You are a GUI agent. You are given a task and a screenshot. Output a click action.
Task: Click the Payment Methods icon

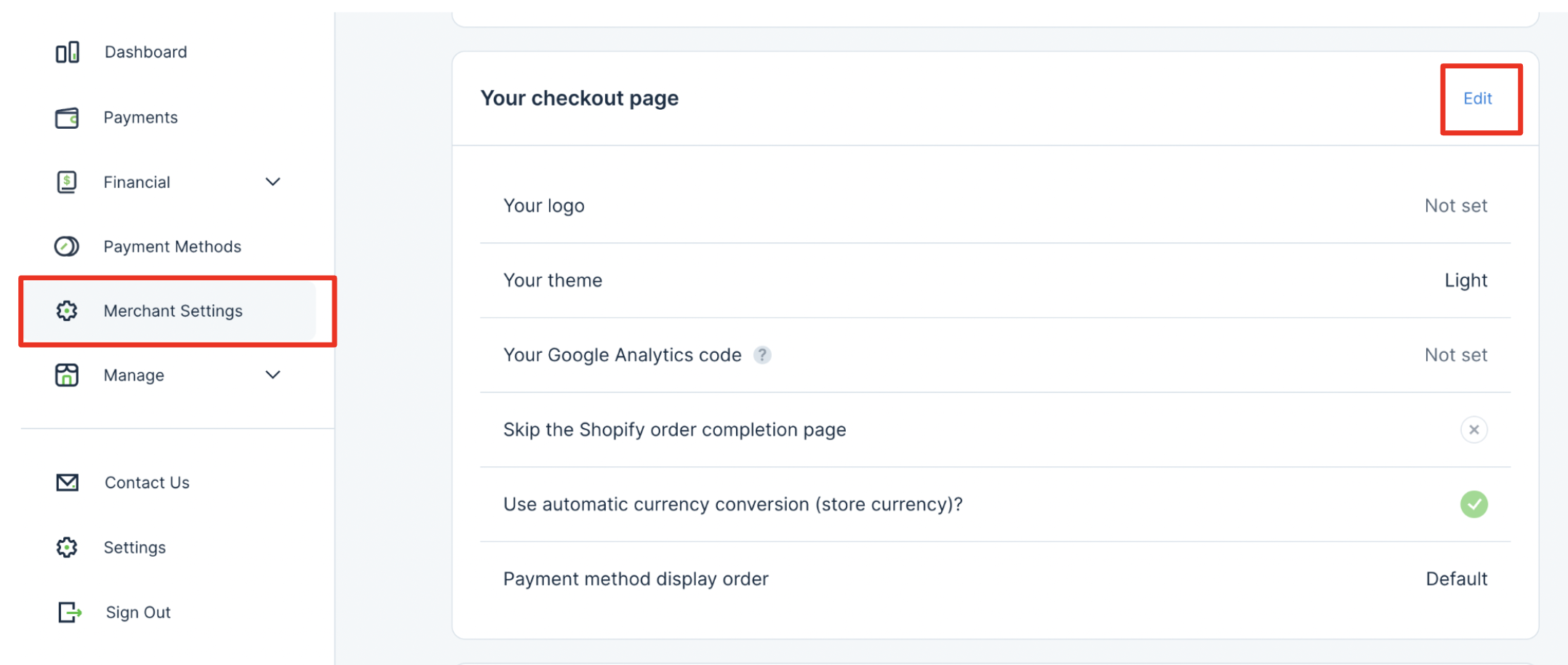tap(67, 247)
